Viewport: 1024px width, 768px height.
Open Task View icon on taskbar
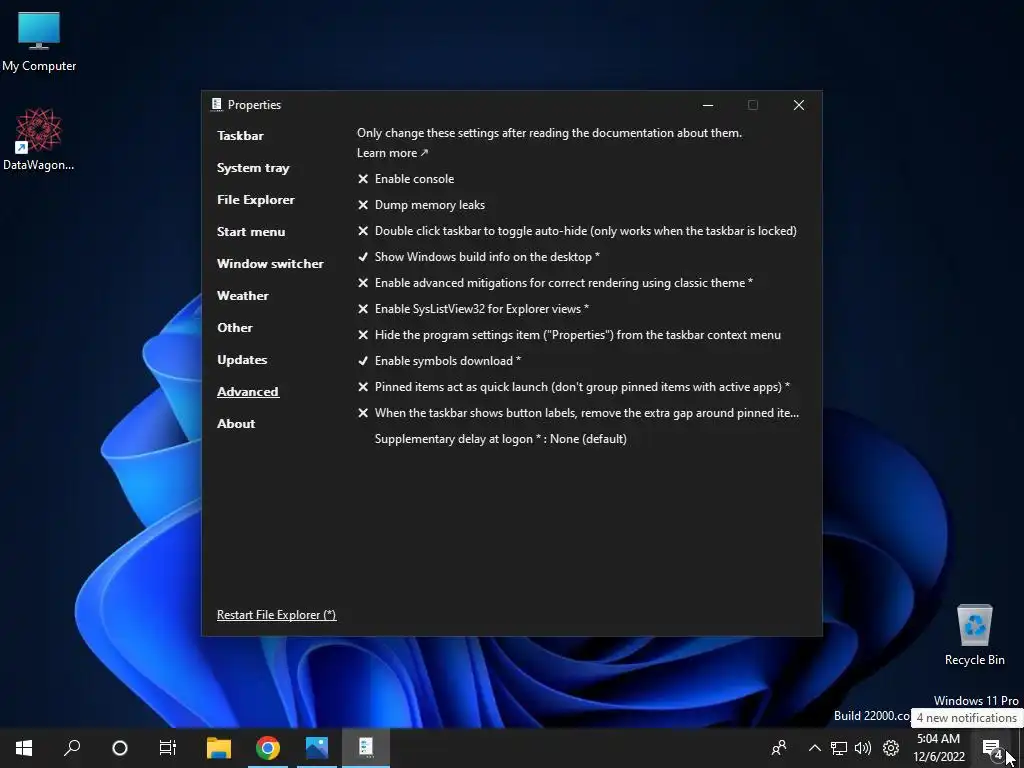[168, 747]
